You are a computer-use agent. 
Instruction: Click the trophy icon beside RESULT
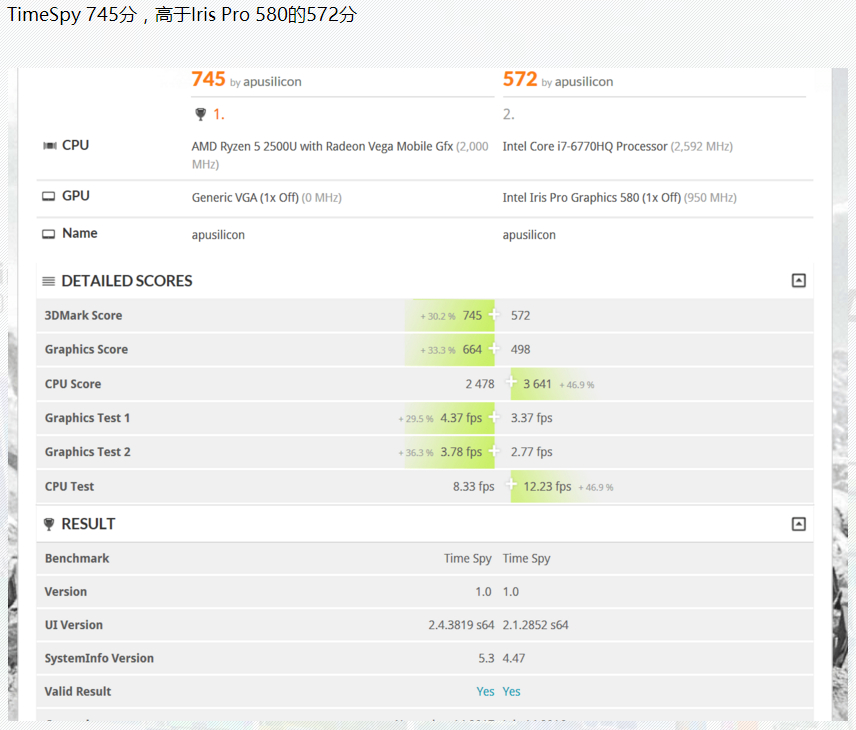[49, 524]
